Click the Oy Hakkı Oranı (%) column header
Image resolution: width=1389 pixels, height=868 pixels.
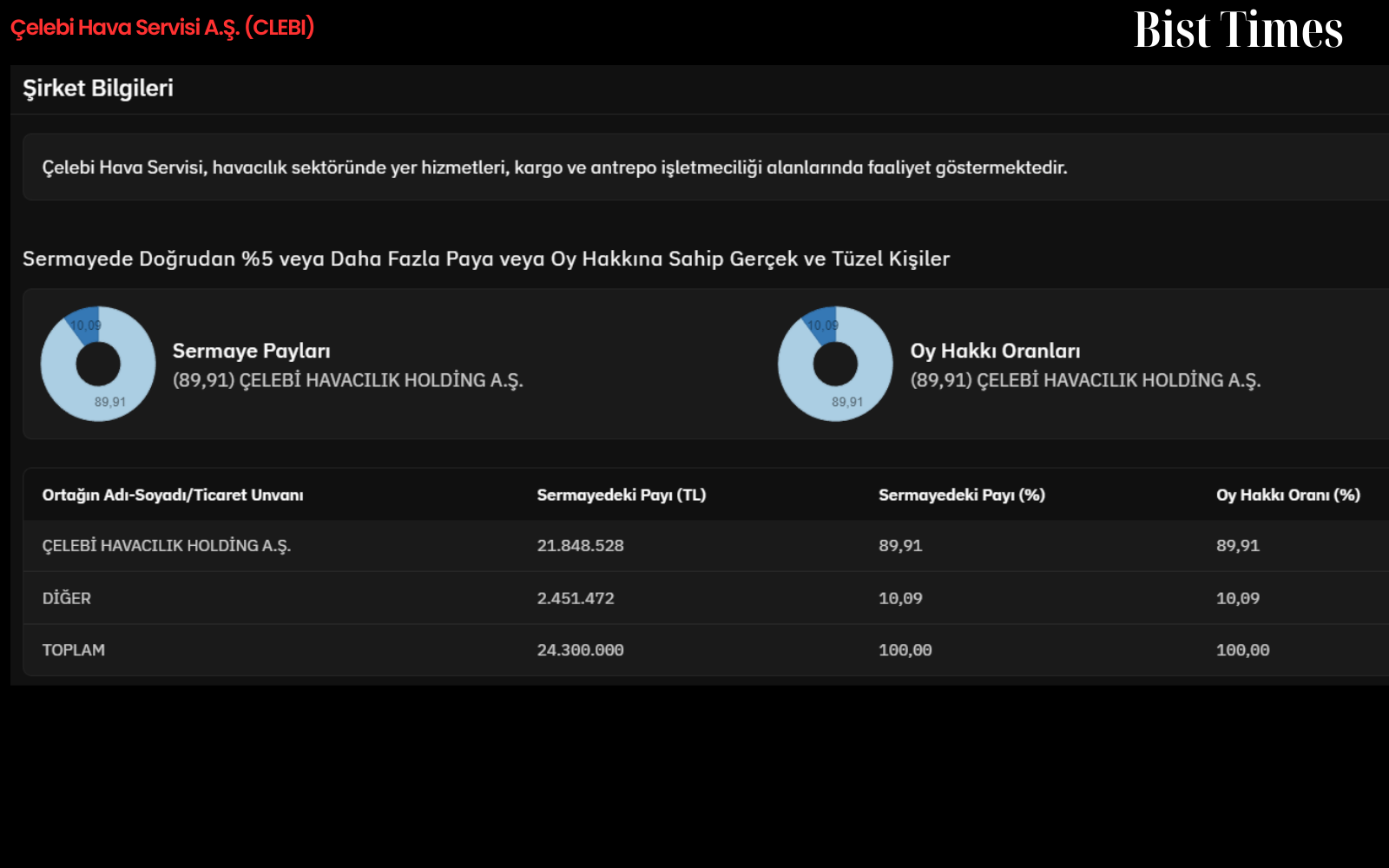1288,495
